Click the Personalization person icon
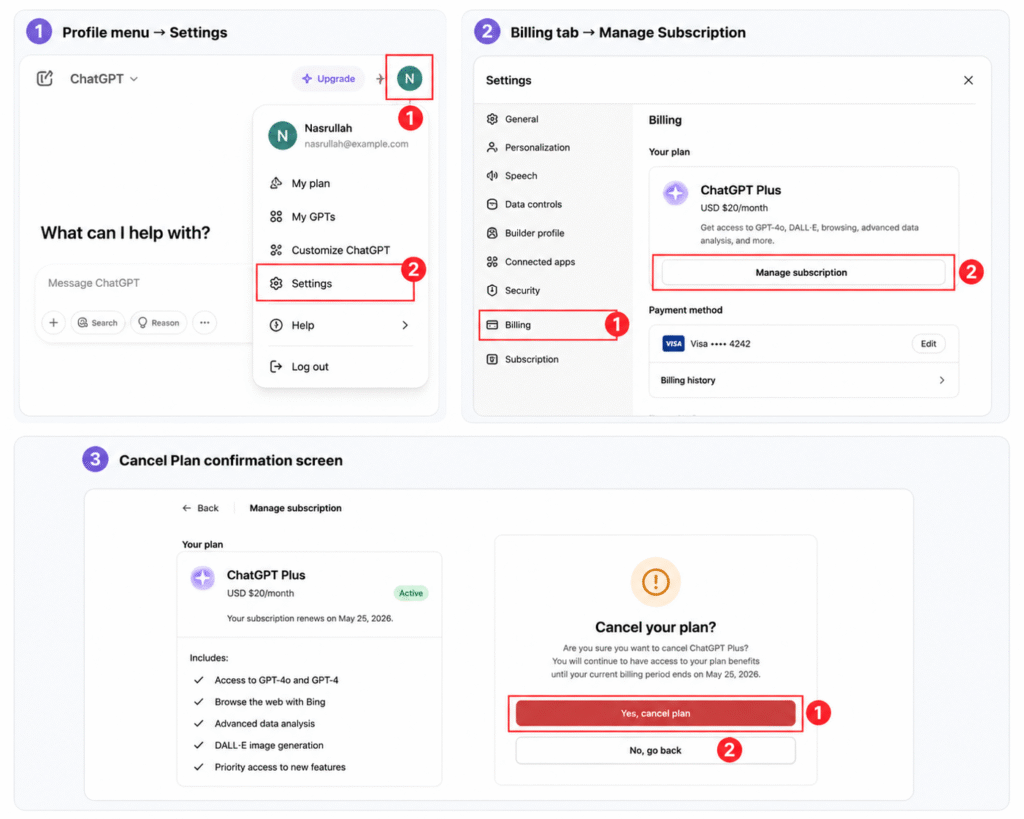This screenshot has width=1024, height=819. coord(492,148)
